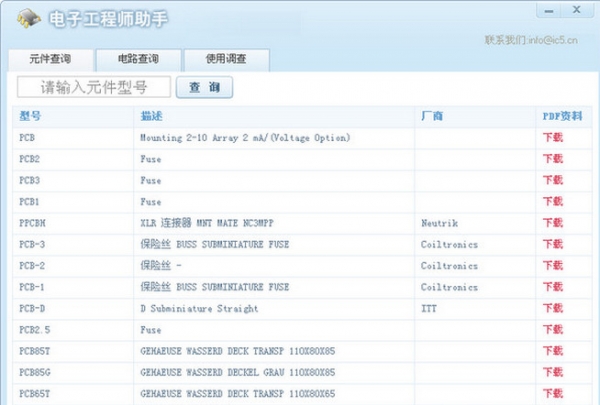Download PDF for the PCB3 row
This screenshot has height=405, width=600.
click(553, 180)
